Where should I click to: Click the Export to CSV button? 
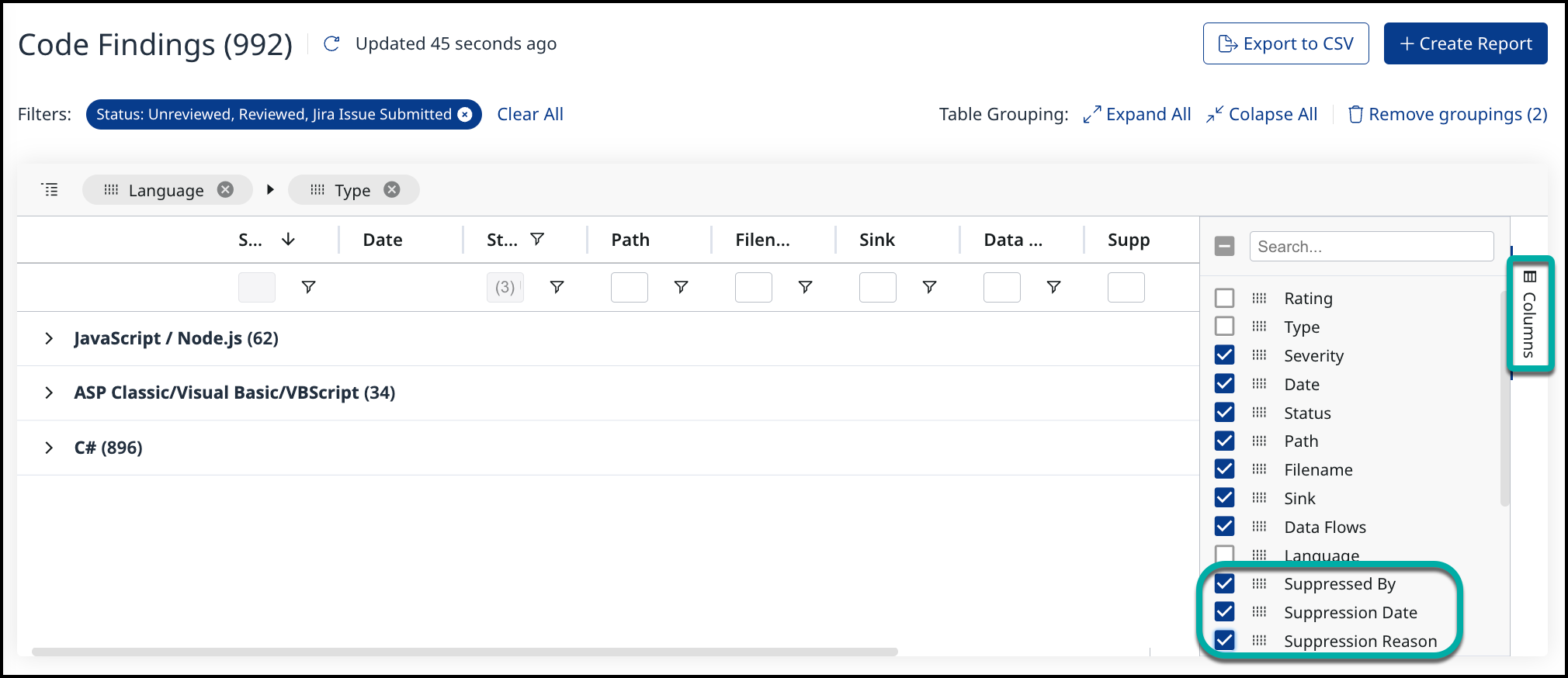click(1285, 44)
